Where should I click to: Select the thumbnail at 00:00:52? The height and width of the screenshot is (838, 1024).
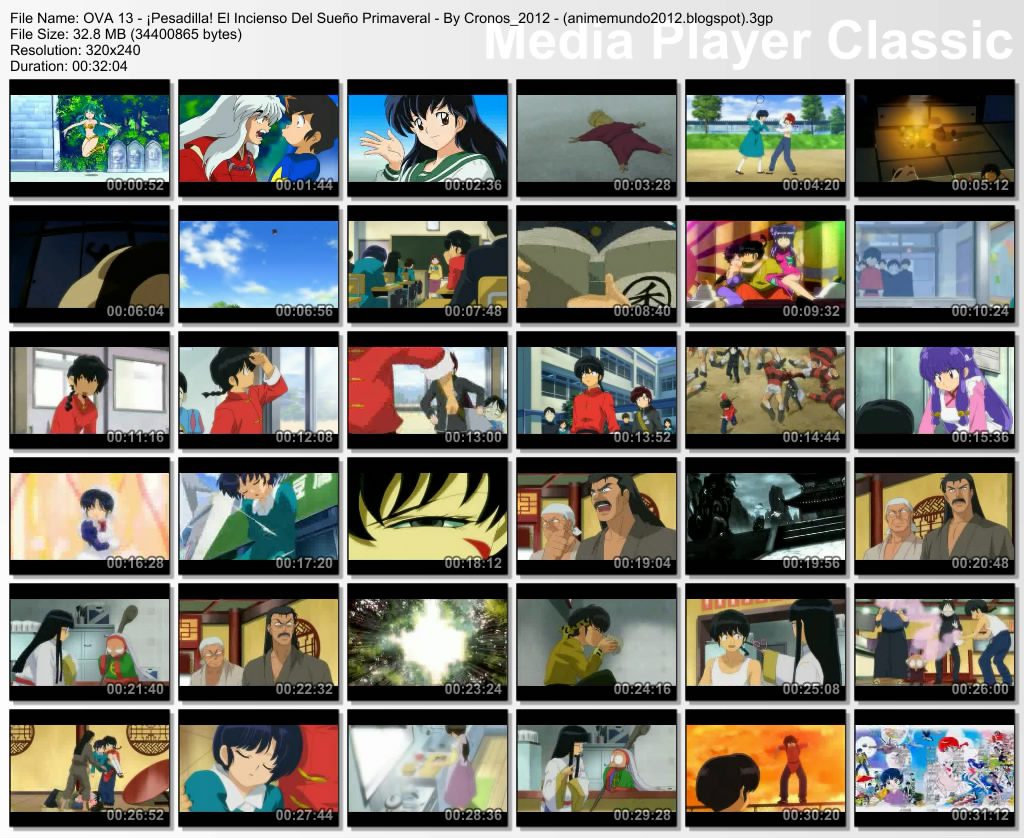pos(89,138)
